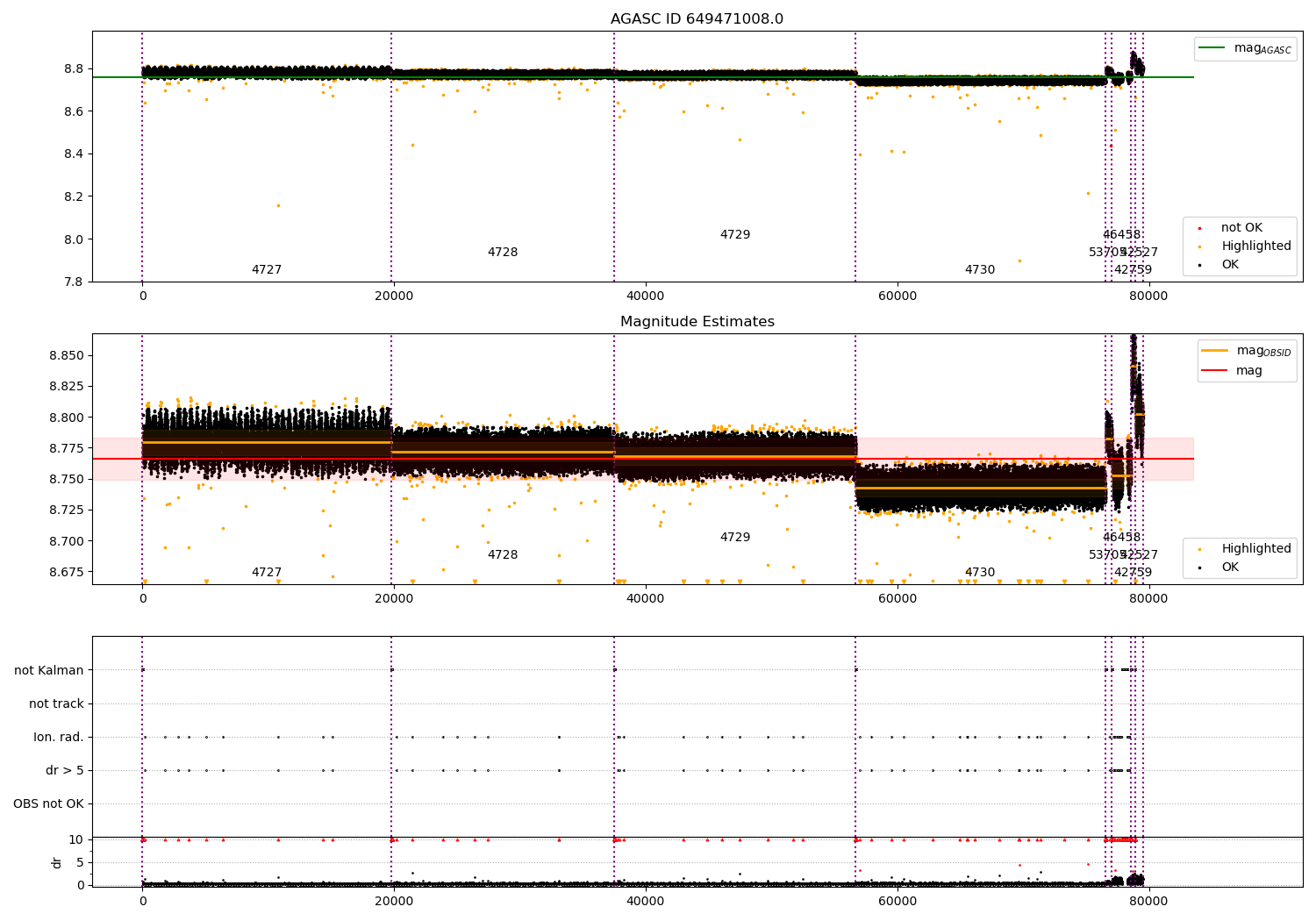The height and width of the screenshot is (921, 1316).
Task: Click y-axis tick 8.850 in middle plot
Action: (68, 356)
